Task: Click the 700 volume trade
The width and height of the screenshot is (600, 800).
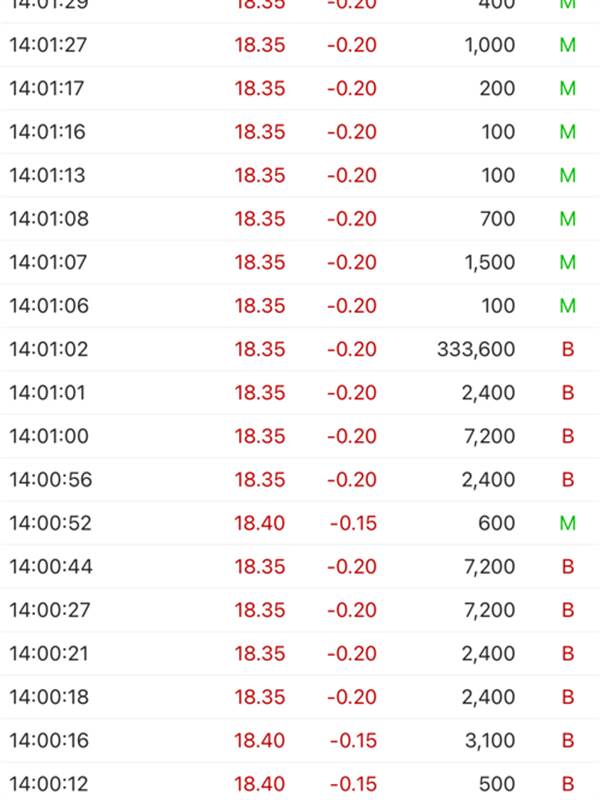Action: click(x=497, y=219)
